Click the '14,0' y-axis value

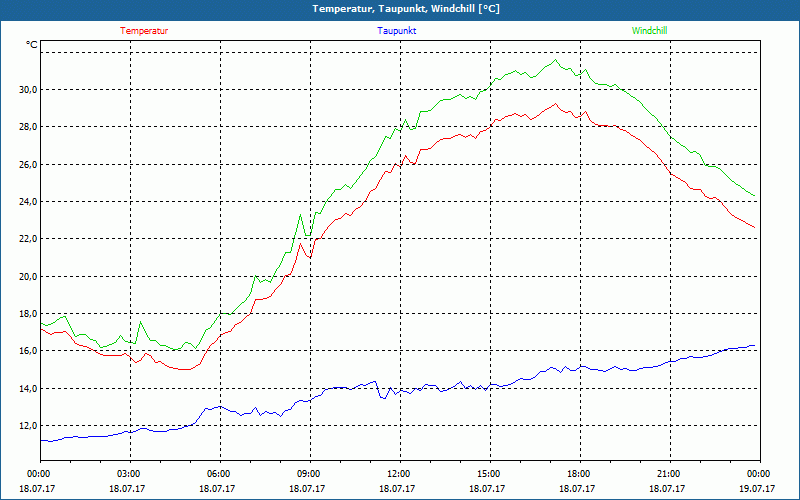29,389
